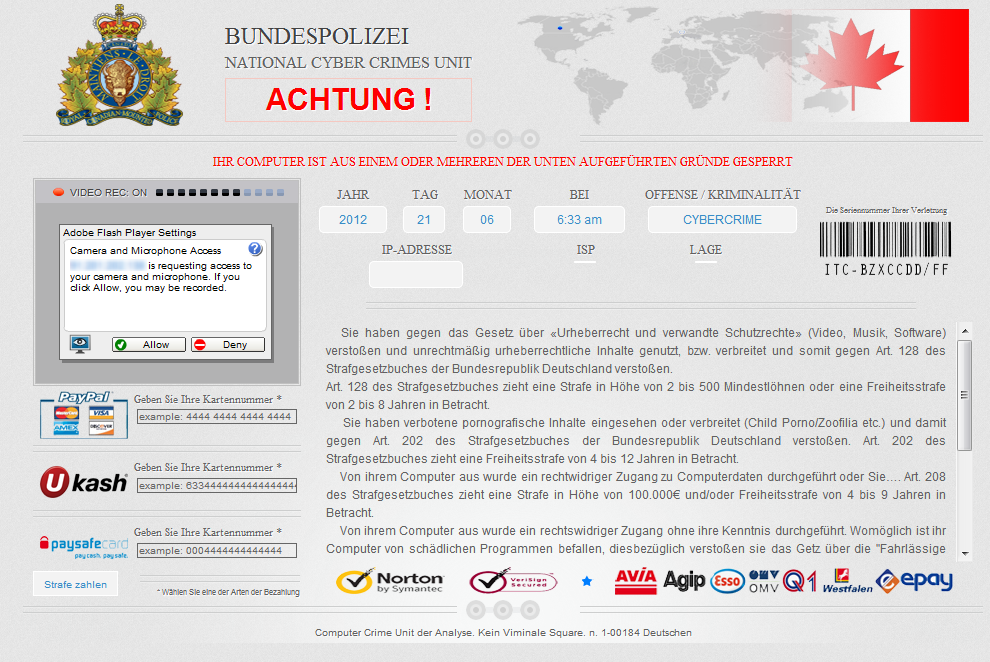Click the year value 2012
990x662 pixels.
[353, 220]
